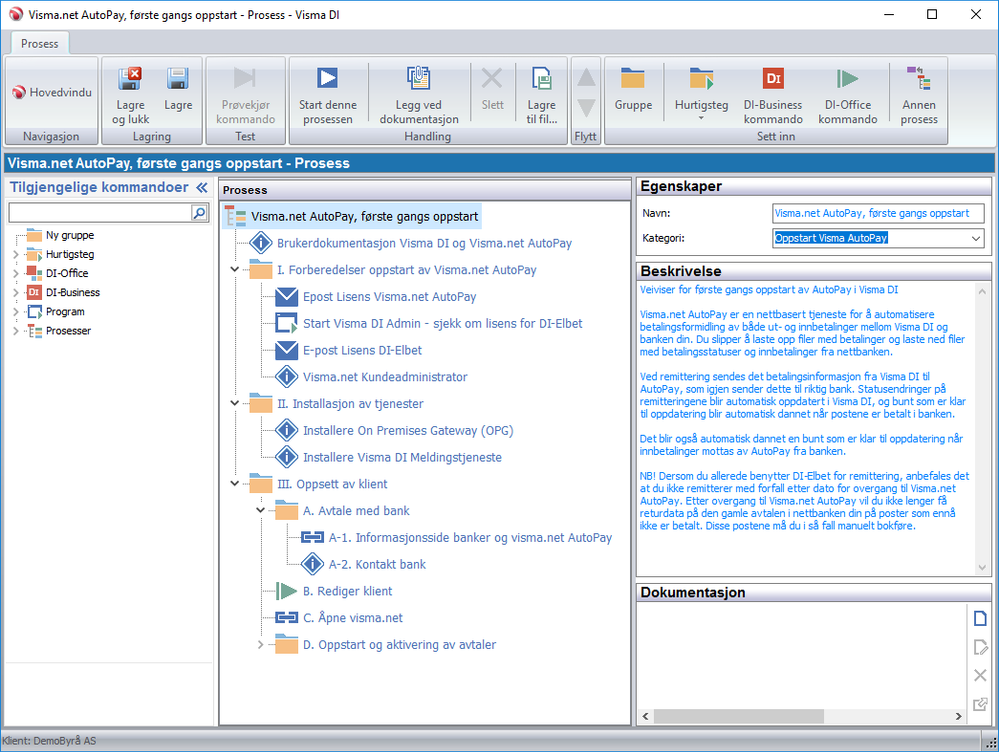Close the Visma DI window
Screen dimensions: 999x752
975,14
